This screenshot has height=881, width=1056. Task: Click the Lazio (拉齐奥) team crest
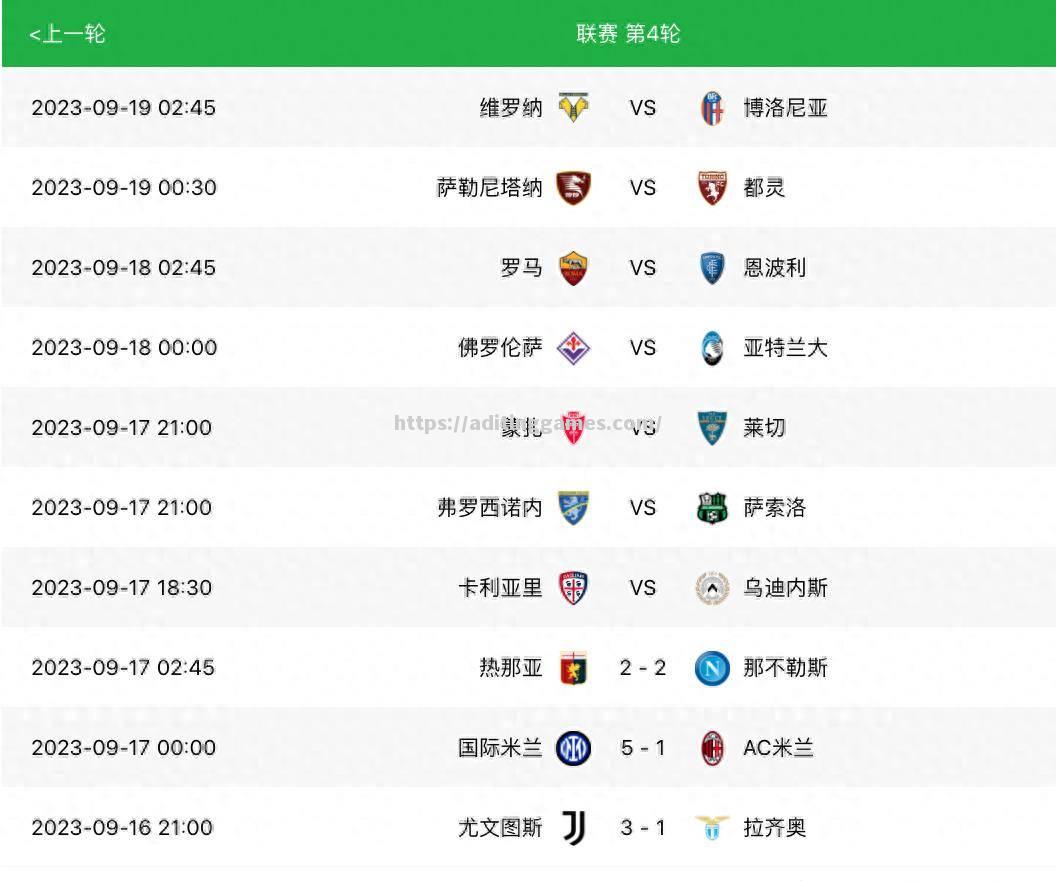[712, 828]
